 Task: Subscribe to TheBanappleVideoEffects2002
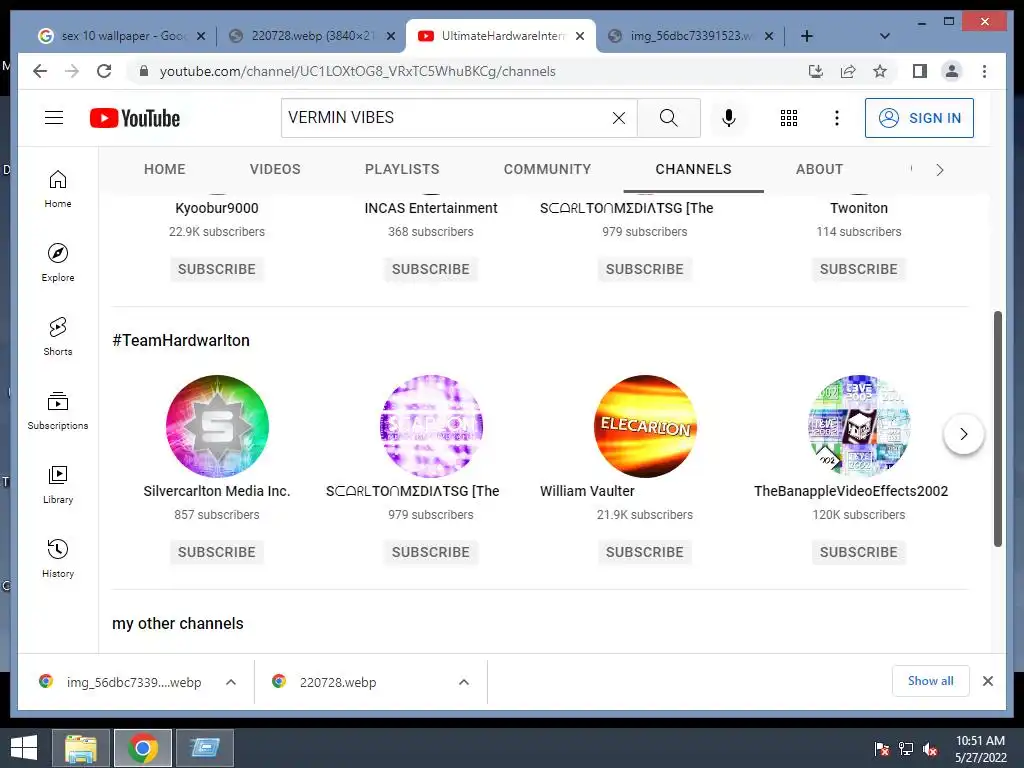859,552
